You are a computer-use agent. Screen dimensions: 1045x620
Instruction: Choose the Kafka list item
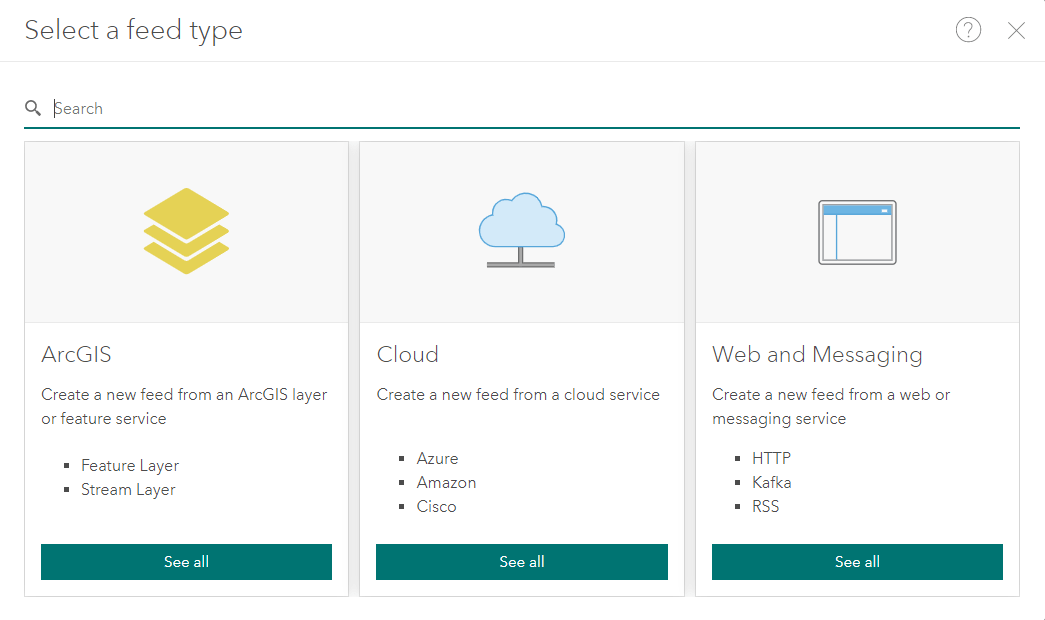[772, 483]
